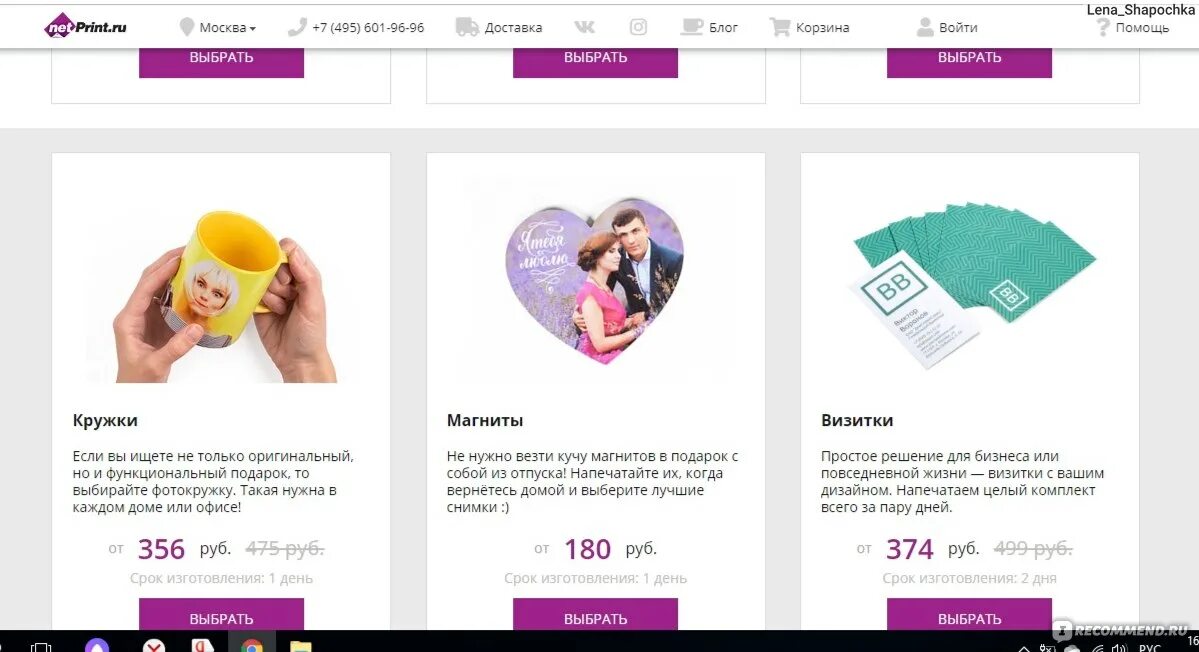
Task: Select the green business cards image
Action: coord(970,284)
